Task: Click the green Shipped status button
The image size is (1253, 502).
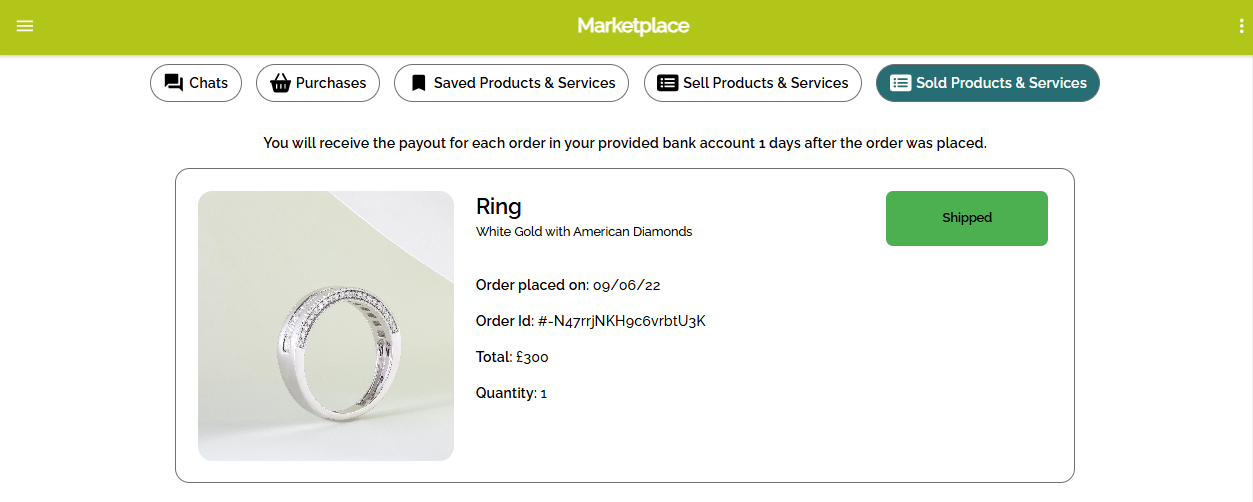Action: (966, 218)
